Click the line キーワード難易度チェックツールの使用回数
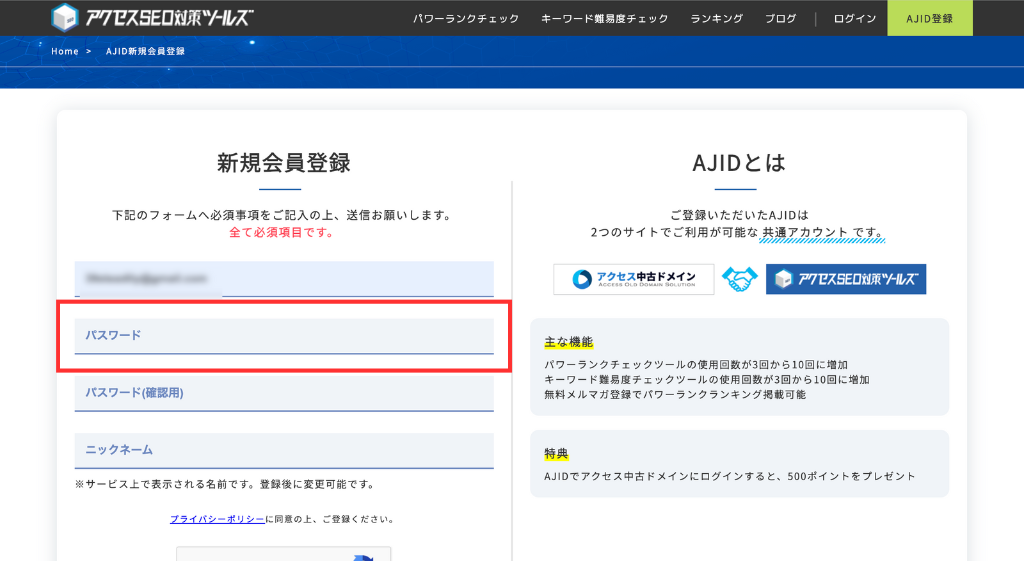1024x561 pixels. pyautogui.click(x=707, y=379)
